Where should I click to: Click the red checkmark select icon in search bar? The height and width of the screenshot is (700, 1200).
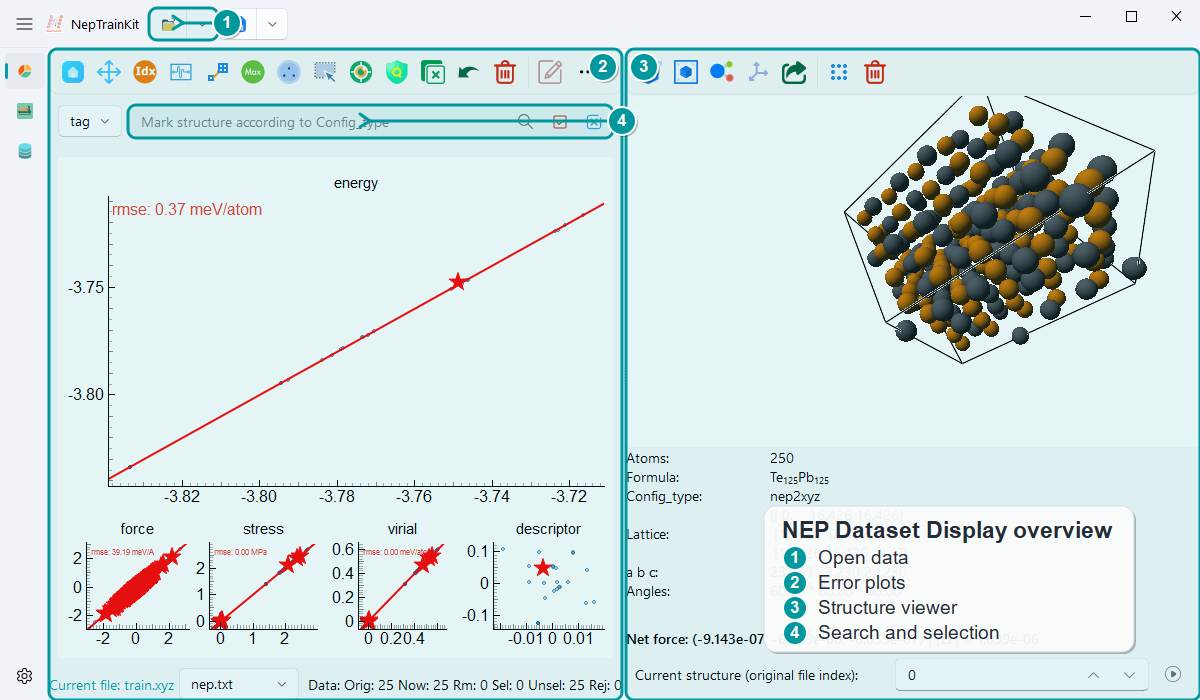(x=560, y=122)
